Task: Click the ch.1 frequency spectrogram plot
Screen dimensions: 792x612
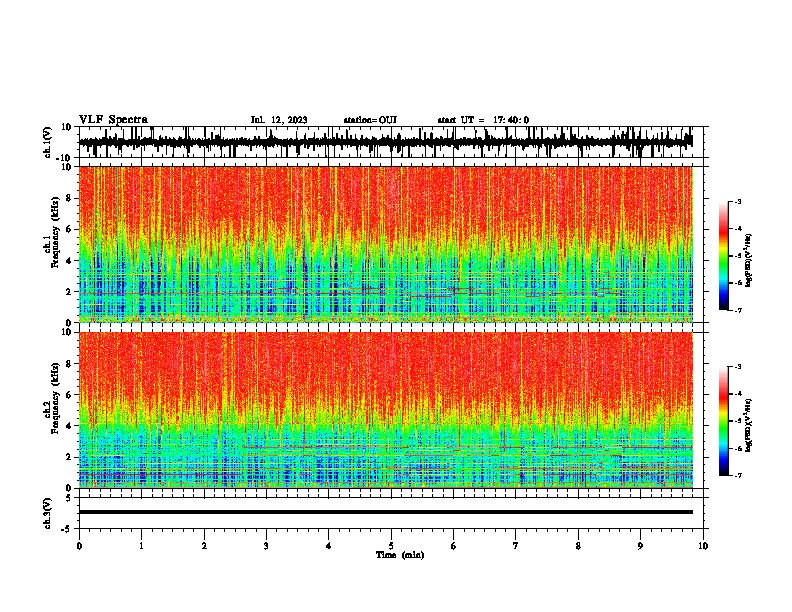Action: pos(386,244)
